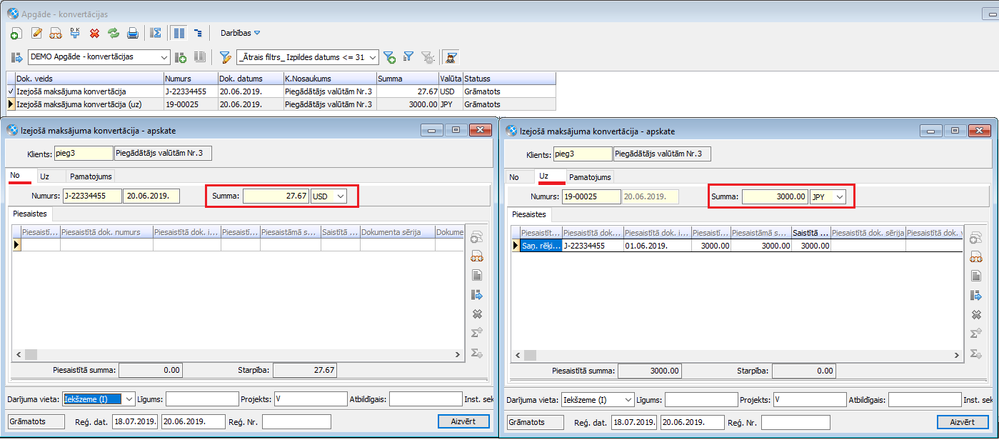The width and height of the screenshot is (999, 440).
Task: Toggle checkmark on J-22334455 row
Action: click(10, 91)
